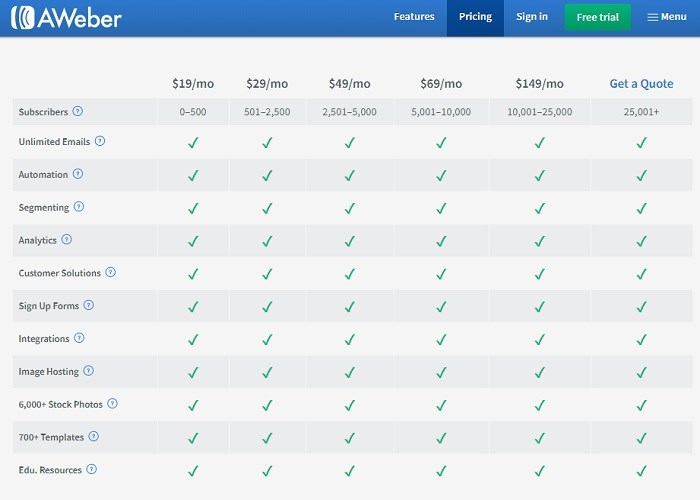Click the Analytics row label
This screenshot has height=500, width=700.
click(x=38, y=240)
